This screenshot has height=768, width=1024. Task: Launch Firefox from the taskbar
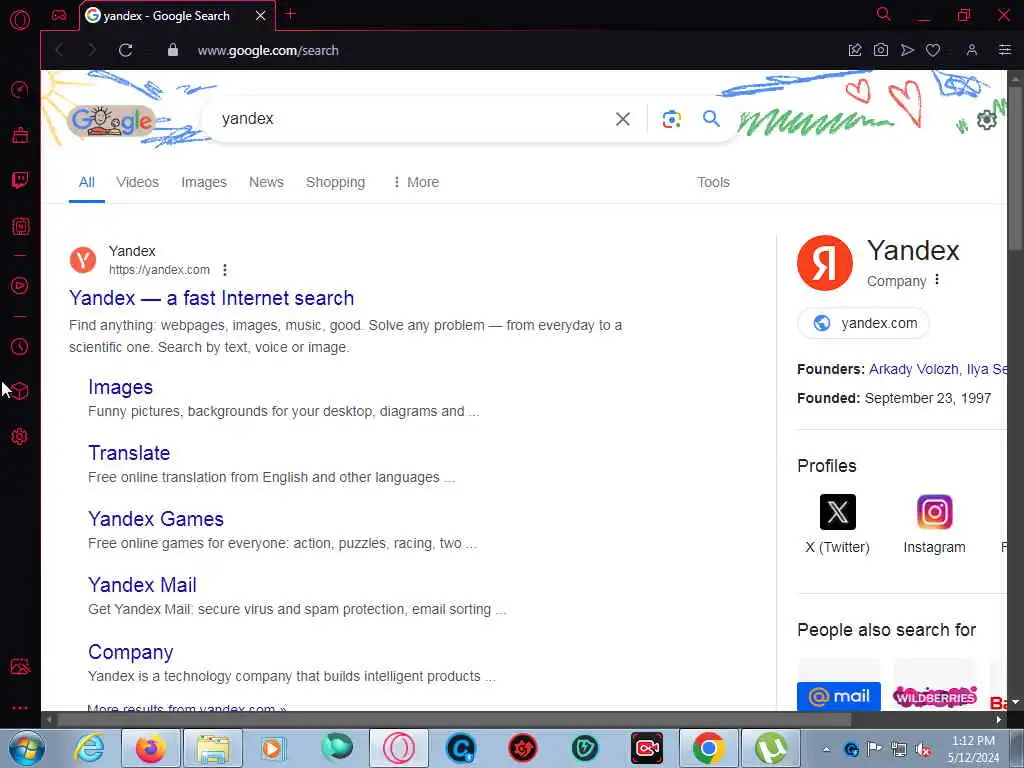151,748
